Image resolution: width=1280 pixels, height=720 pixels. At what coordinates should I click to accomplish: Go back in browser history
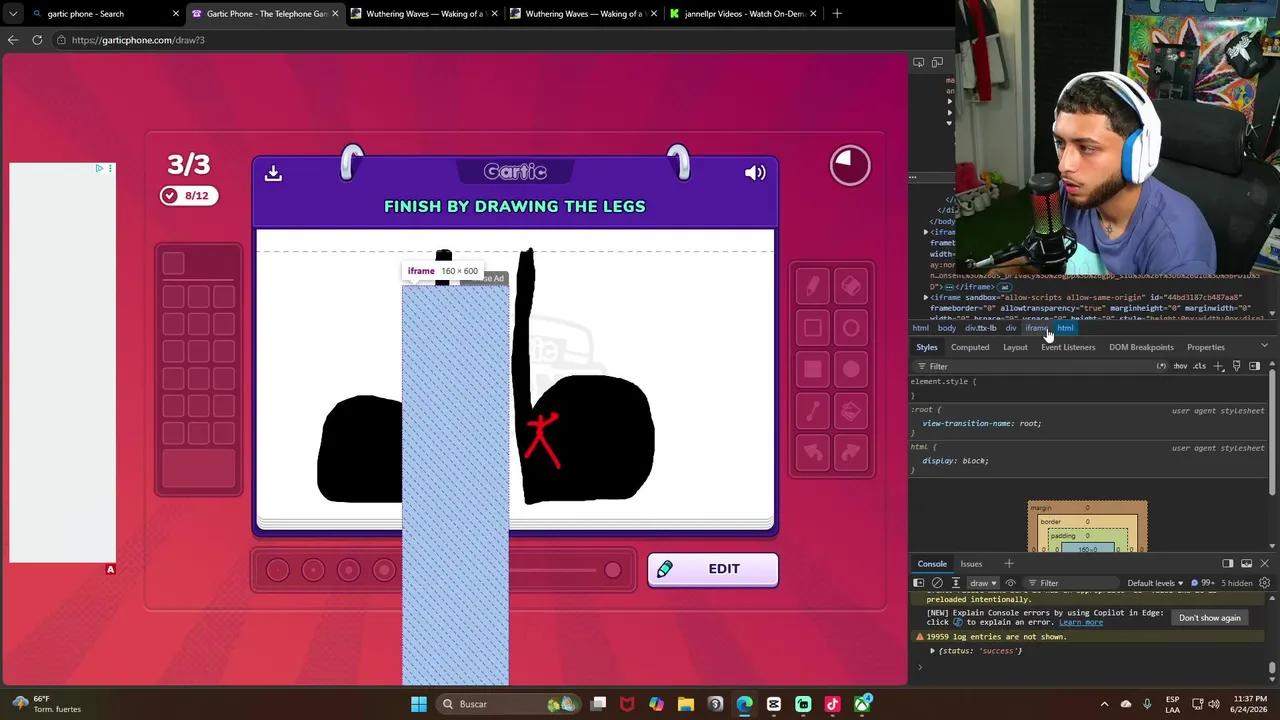click(12, 40)
